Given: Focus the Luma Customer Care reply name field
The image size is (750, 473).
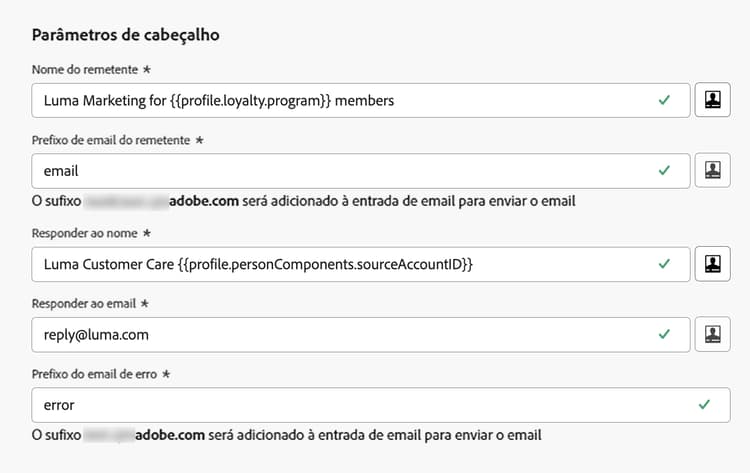Looking at the screenshot, I should point(340,264).
